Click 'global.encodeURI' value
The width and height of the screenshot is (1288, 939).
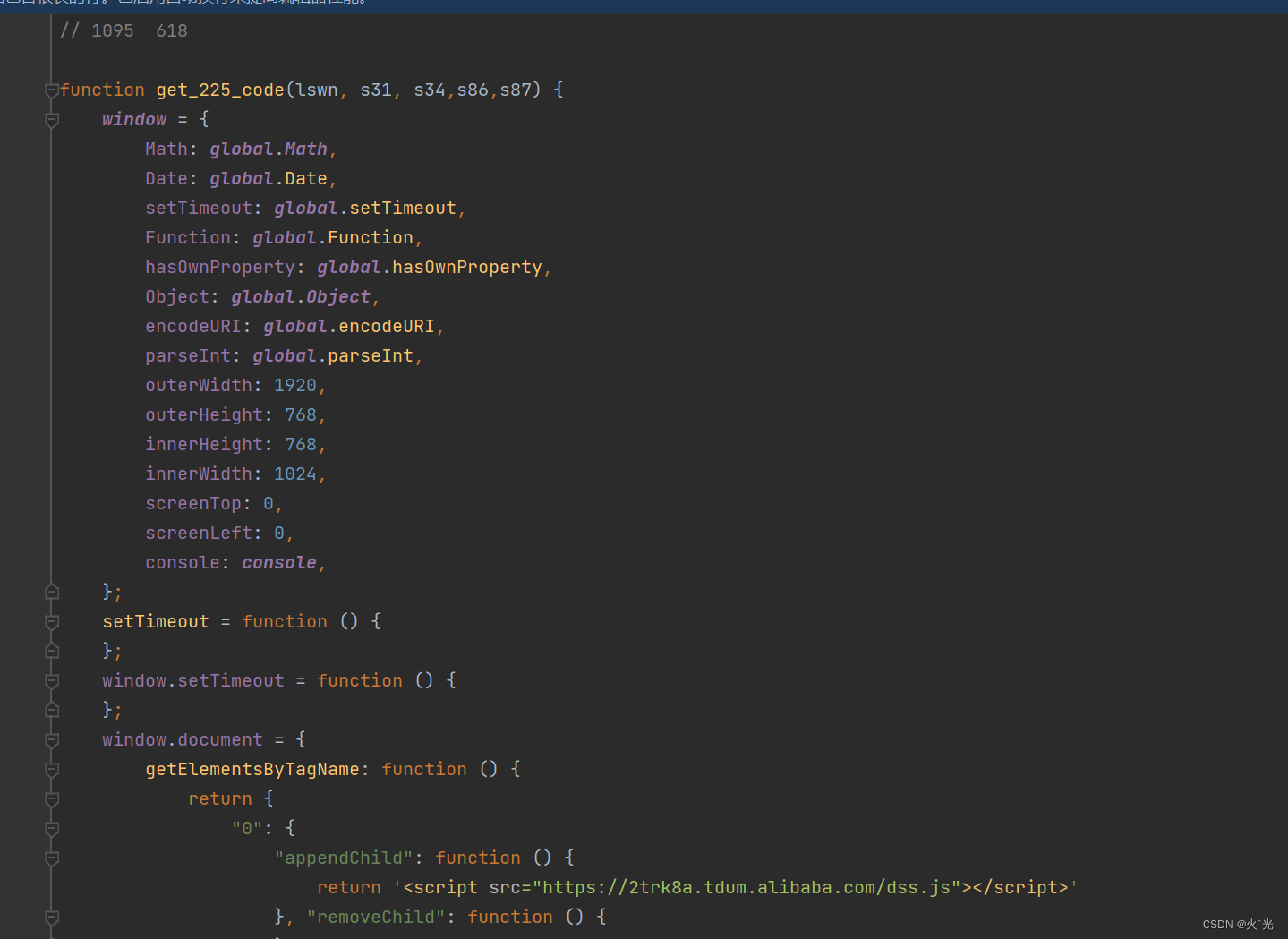[349, 326]
